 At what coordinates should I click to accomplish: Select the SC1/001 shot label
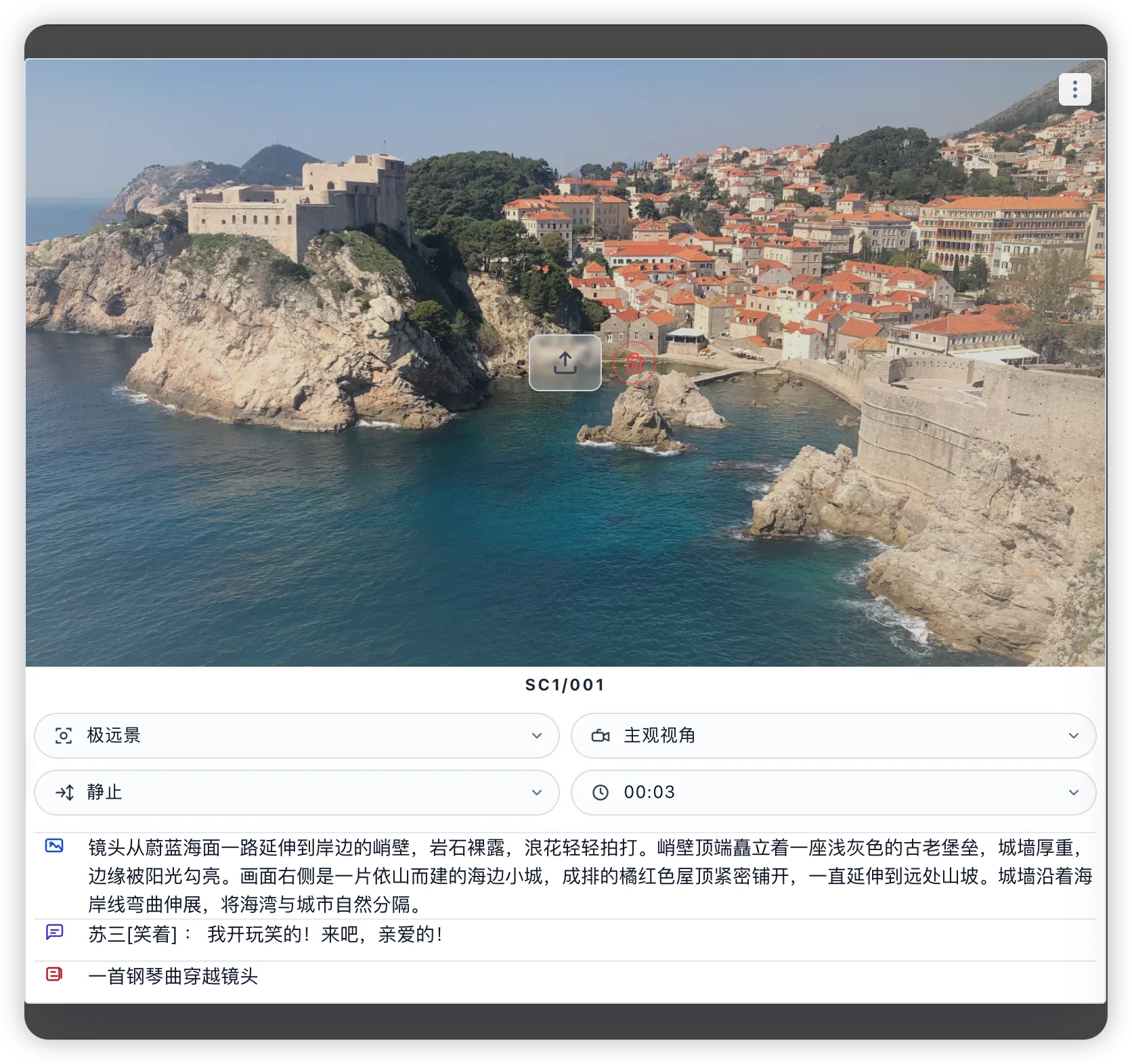click(566, 684)
